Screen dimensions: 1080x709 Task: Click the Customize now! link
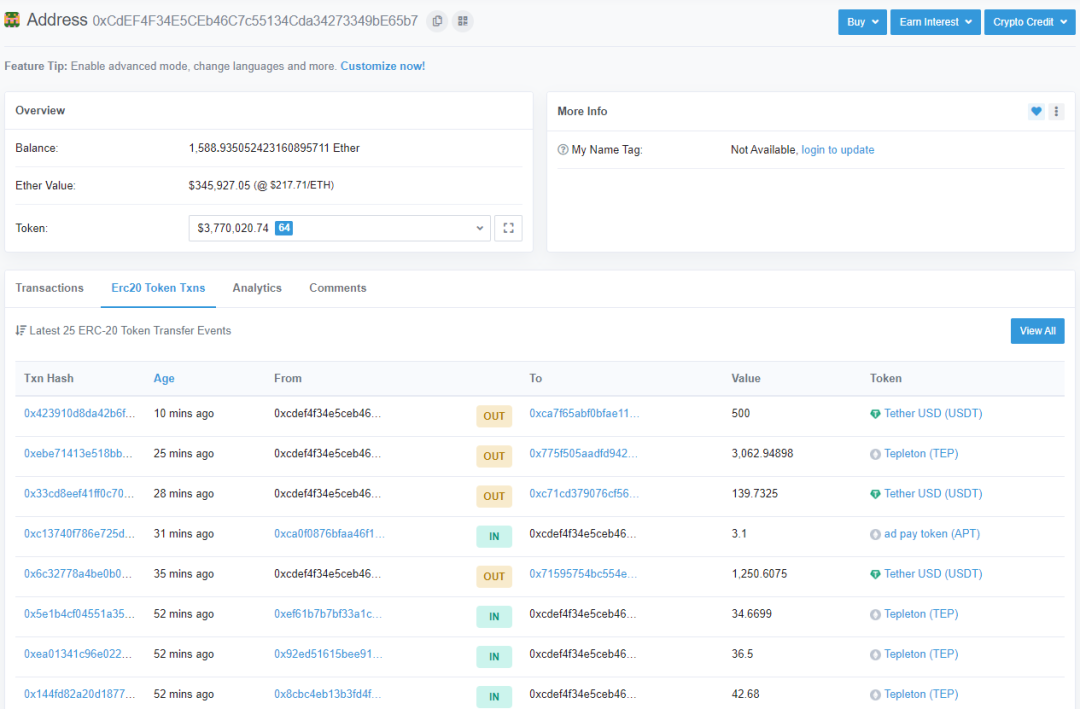pyautogui.click(x=382, y=66)
